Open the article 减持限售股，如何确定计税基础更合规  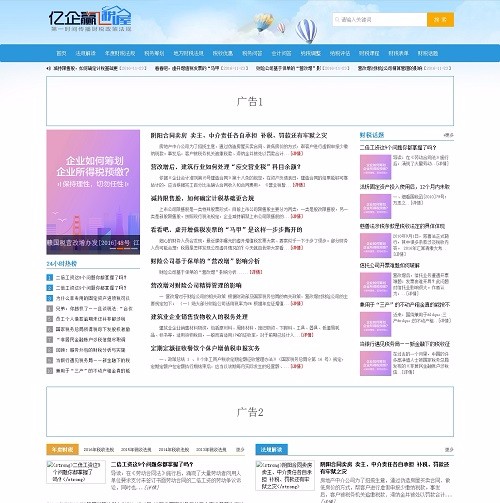pos(202,198)
